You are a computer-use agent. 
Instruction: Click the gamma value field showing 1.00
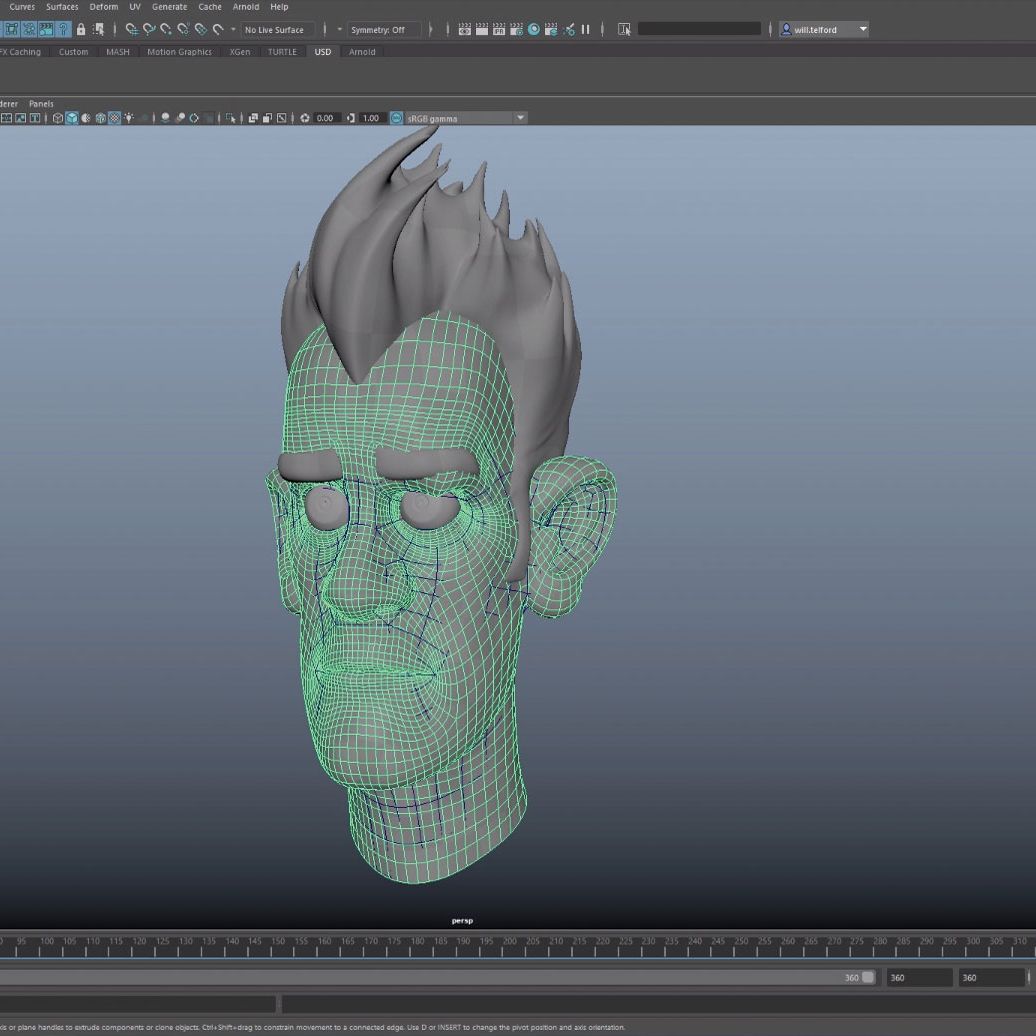coord(371,118)
